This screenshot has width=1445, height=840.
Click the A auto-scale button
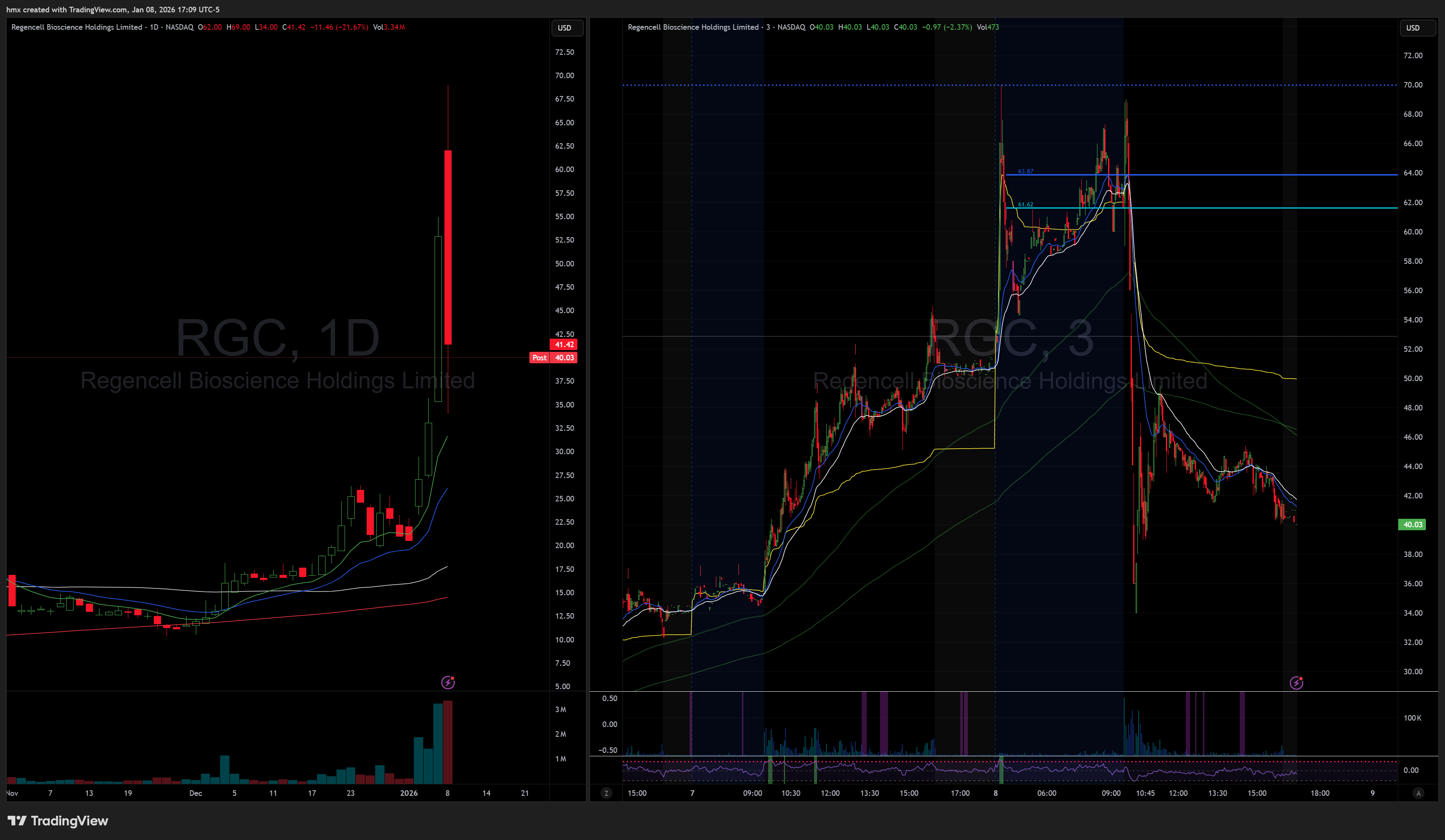[1418, 793]
